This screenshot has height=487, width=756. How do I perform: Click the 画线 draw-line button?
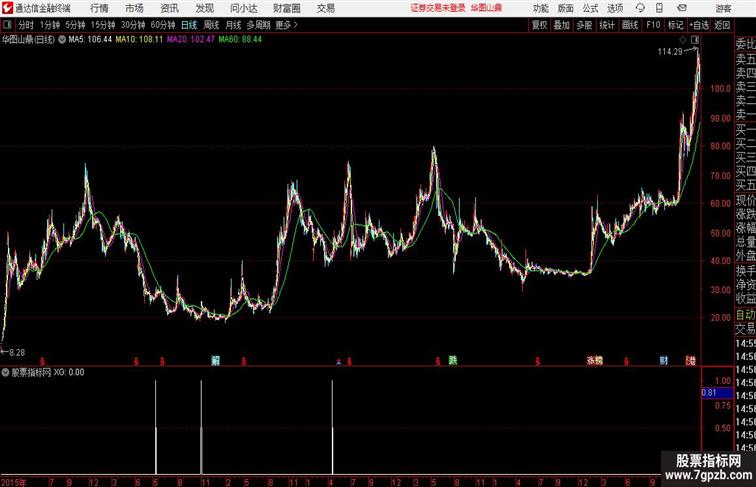(630, 25)
